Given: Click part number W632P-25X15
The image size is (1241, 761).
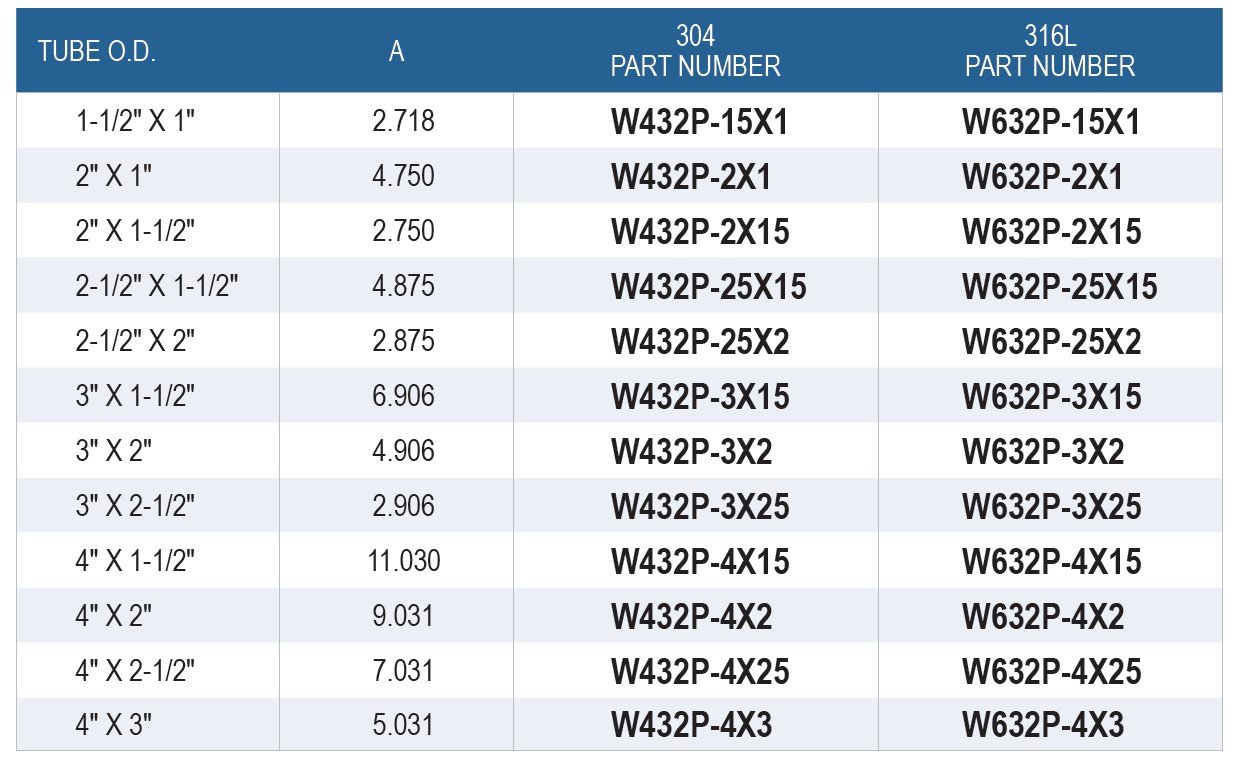Looking at the screenshot, I should (1060, 288).
